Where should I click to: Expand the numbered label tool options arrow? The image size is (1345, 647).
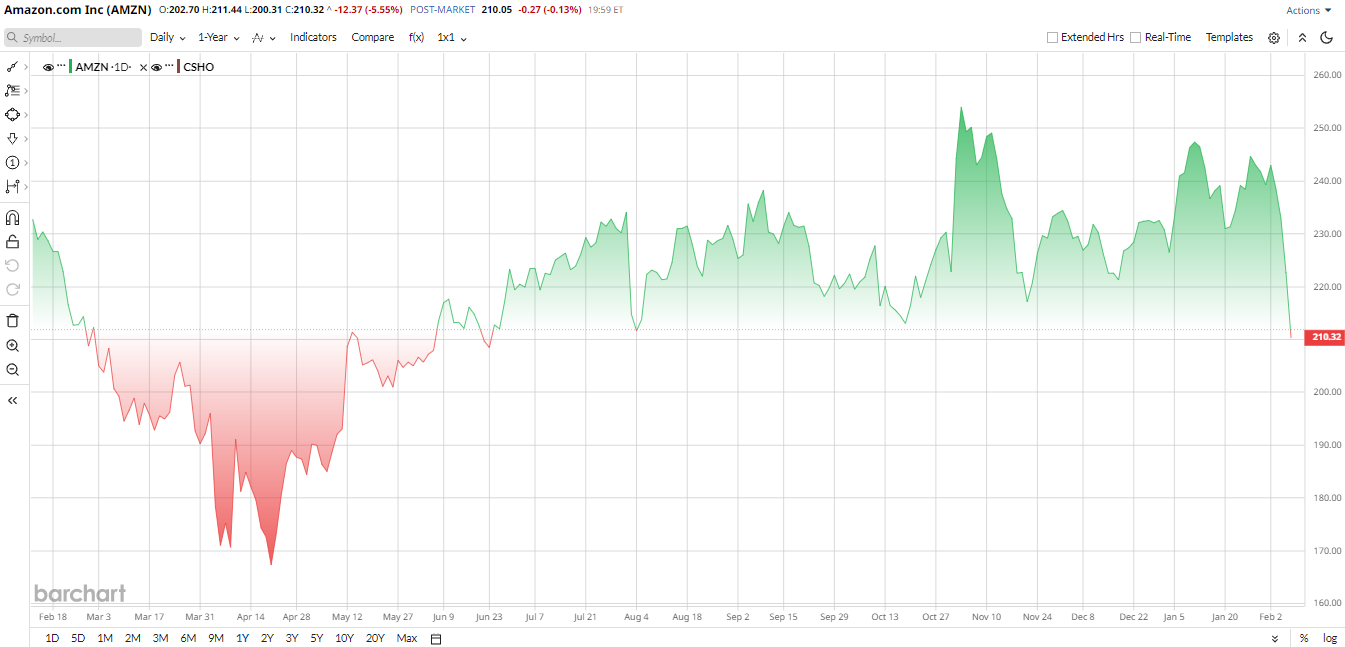point(26,162)
